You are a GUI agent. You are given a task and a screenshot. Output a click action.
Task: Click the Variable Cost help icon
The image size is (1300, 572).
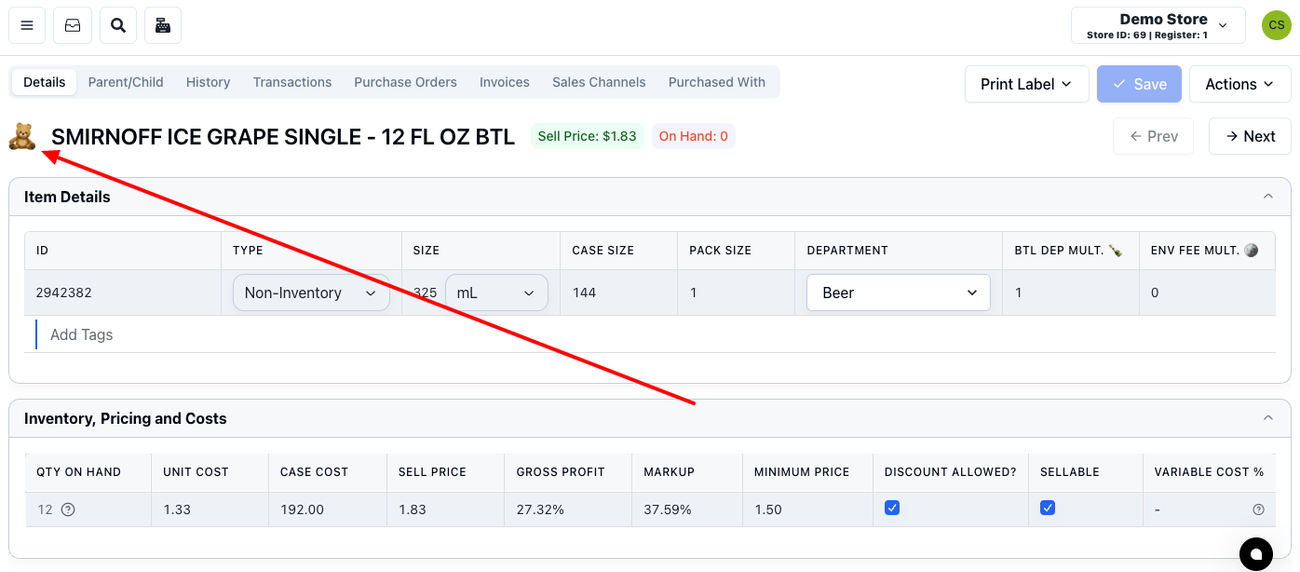click(x=1258, y=510)
